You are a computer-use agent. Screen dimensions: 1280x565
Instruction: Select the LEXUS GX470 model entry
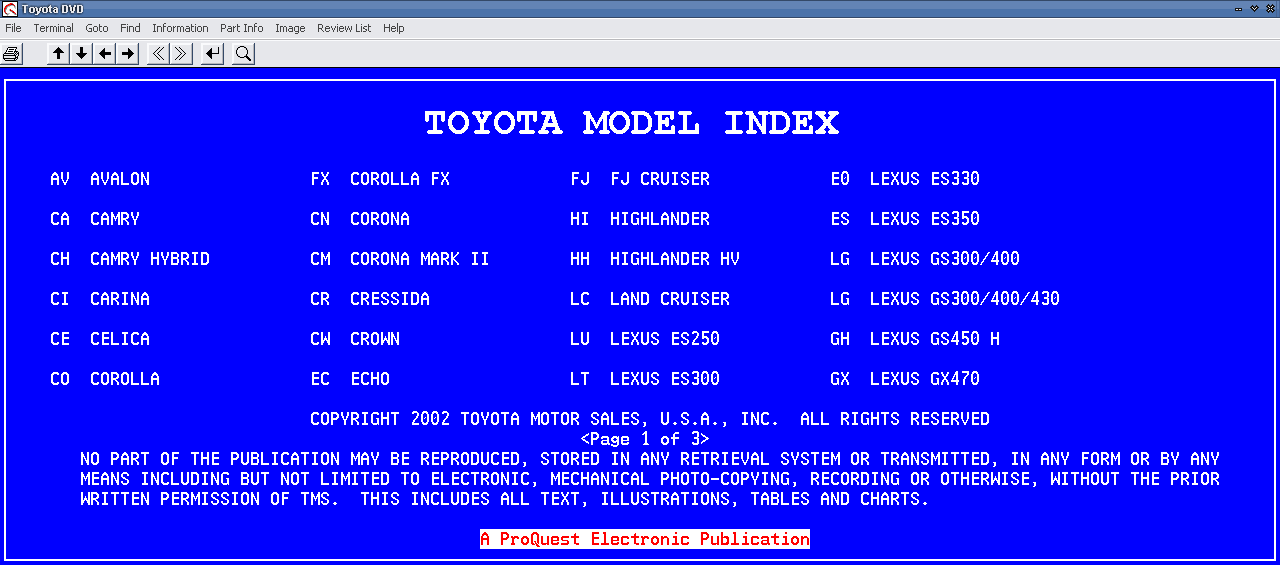pyautogui.click(x=905, y=379)
